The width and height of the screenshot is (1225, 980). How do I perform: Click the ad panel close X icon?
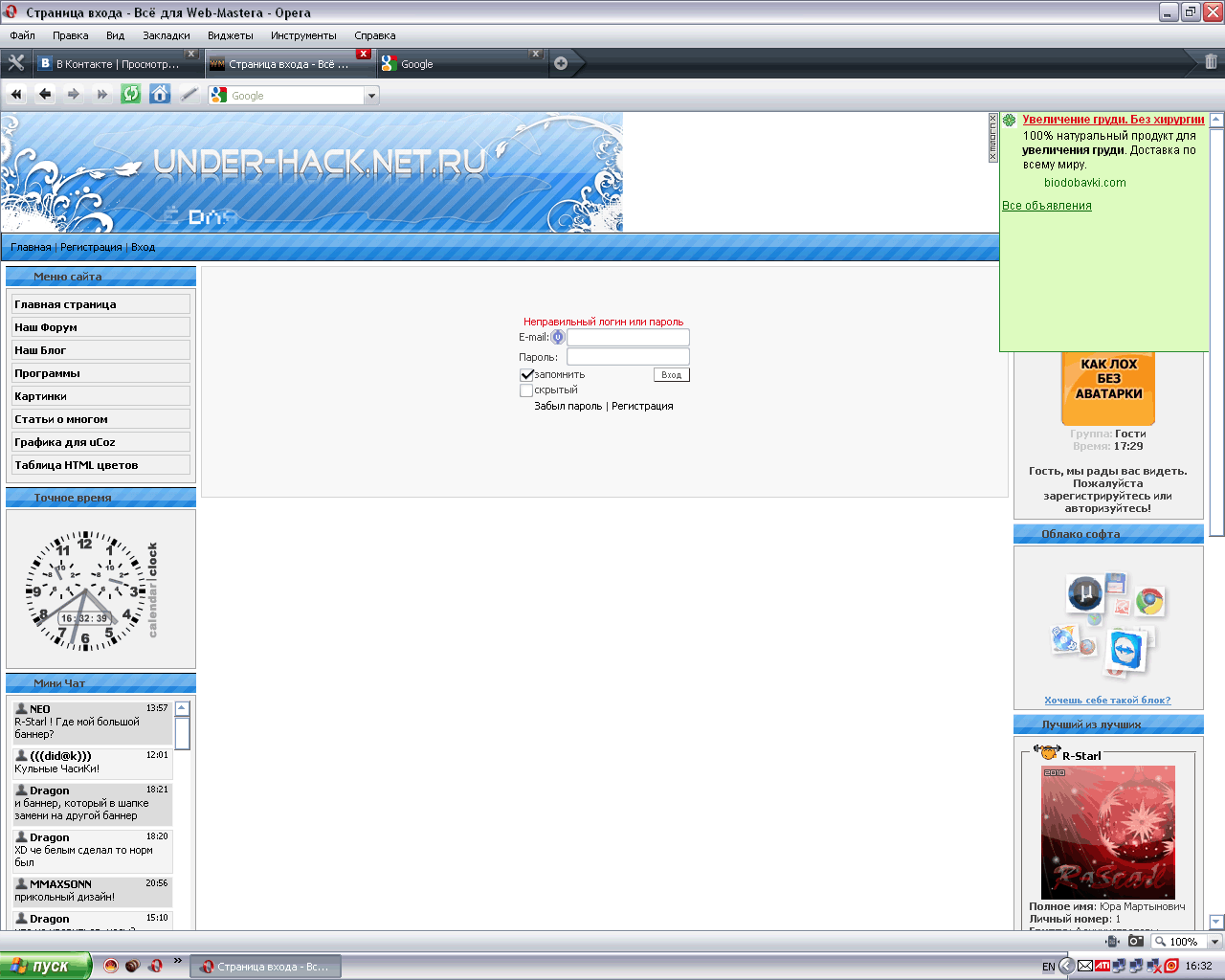(992, 118)
